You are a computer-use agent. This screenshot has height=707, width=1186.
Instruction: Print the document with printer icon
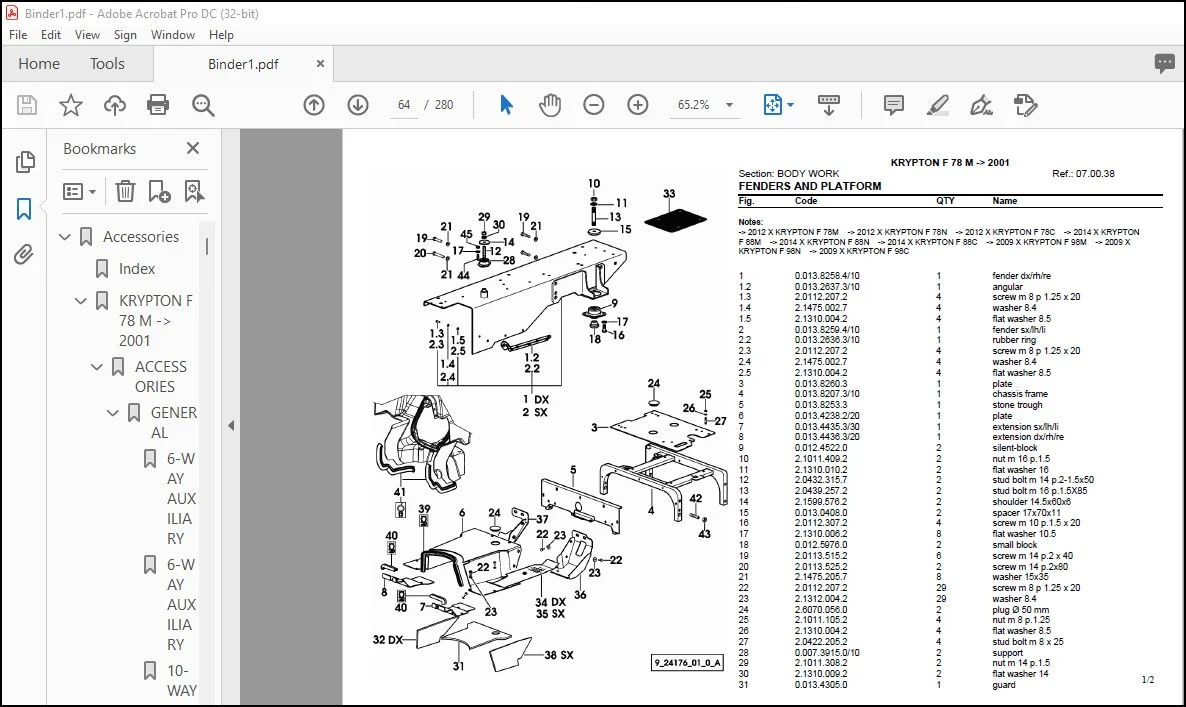coord(158,105)
